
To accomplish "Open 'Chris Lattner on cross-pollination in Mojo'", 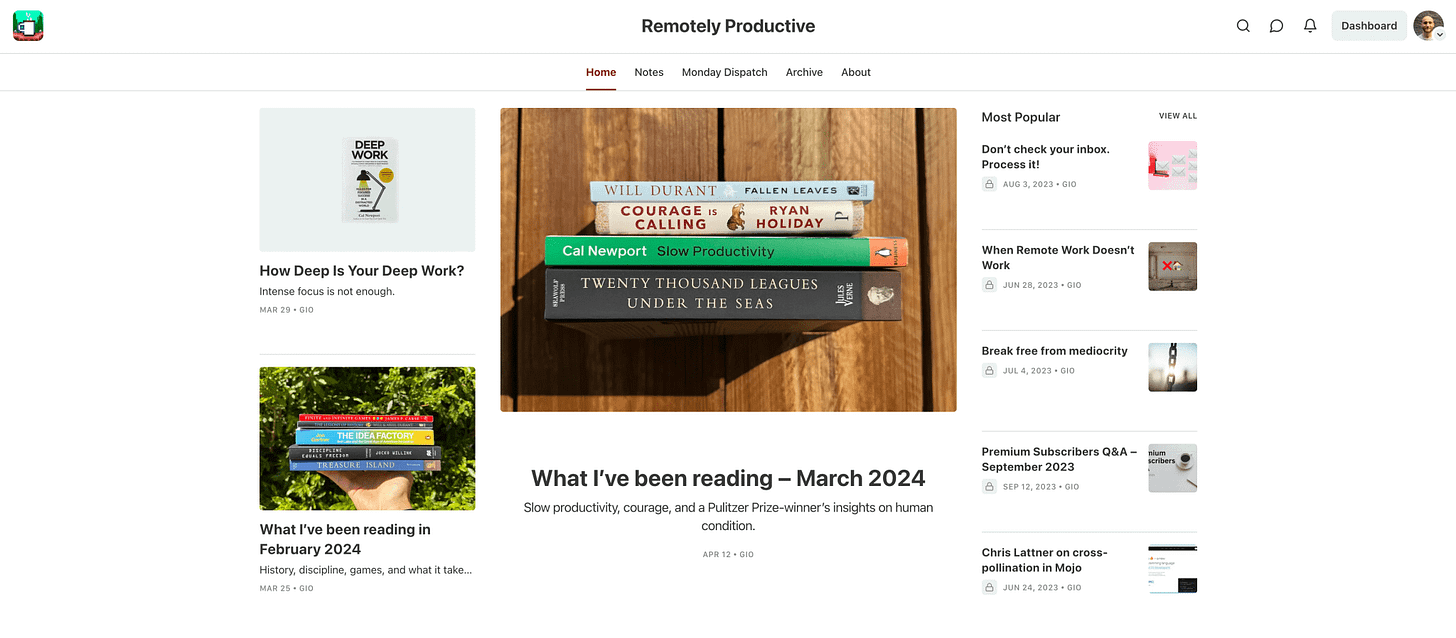I will (1044, 560).
